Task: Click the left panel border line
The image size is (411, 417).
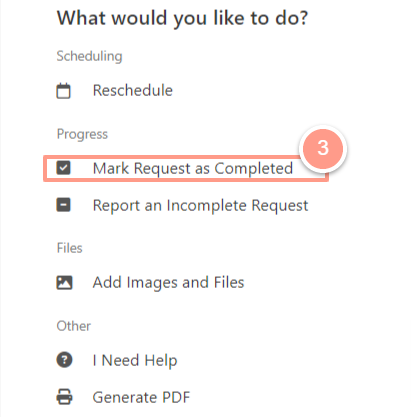Action: [x=1, y=208]
